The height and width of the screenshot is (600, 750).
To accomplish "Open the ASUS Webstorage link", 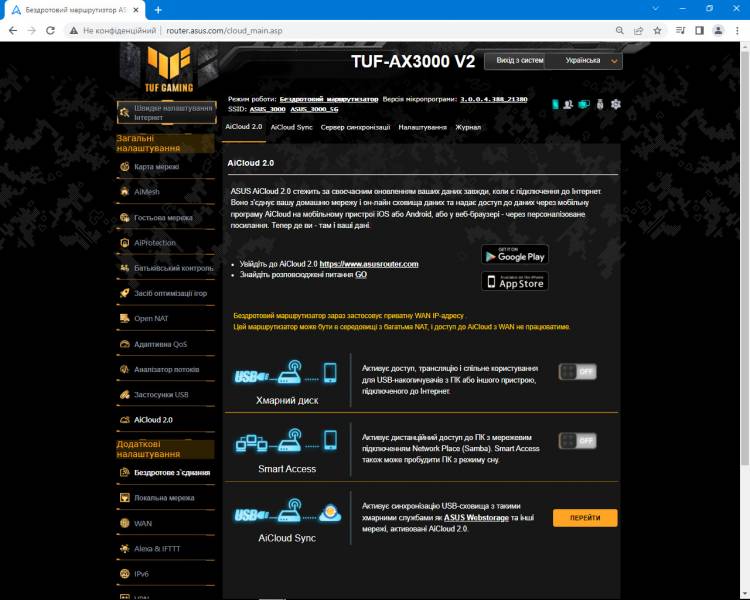I will pyautogui.click(x=476, y=518).
